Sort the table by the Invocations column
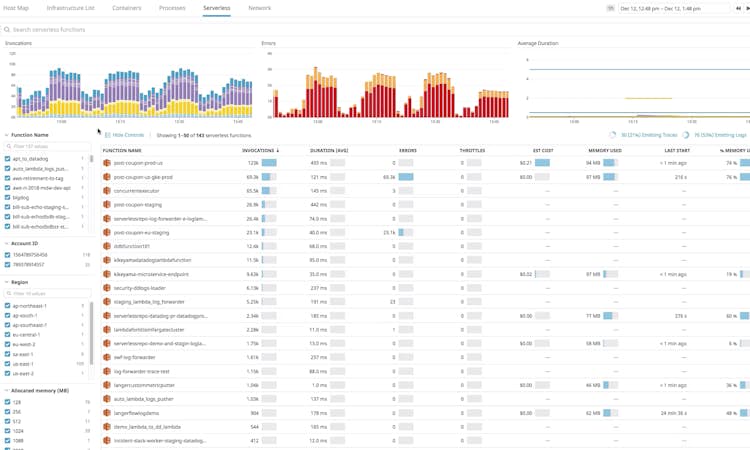The height and width of the screenshot is (450, 750). pyautogui.click(x=260, y=150)
